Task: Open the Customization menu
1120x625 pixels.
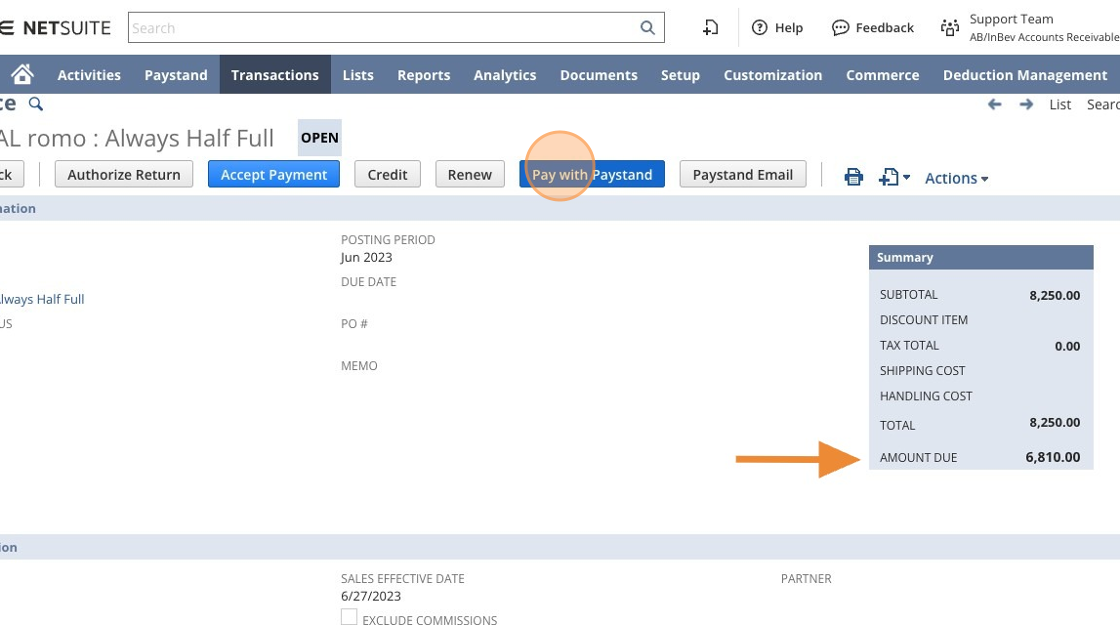Action: (x=773, y=75)
